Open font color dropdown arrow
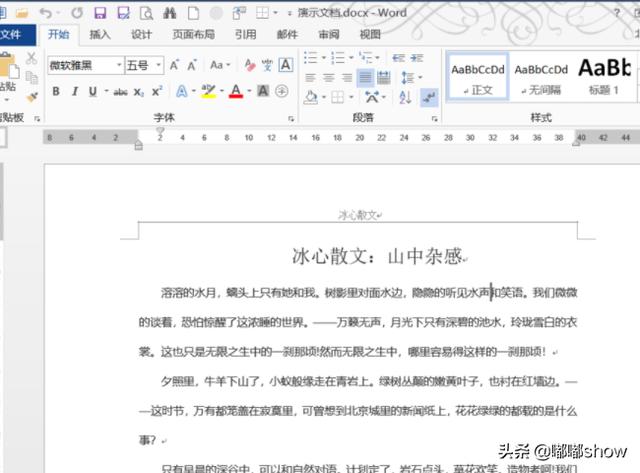 pos(249,91)
